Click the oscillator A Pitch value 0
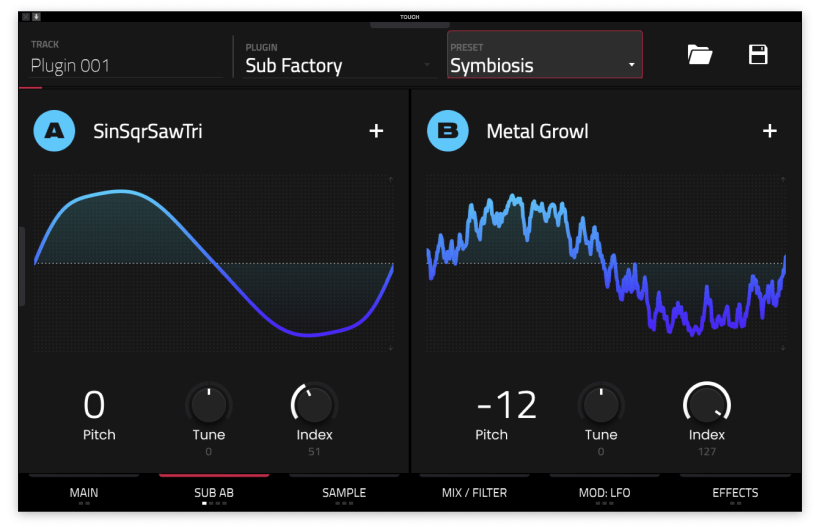 (94, 405)
